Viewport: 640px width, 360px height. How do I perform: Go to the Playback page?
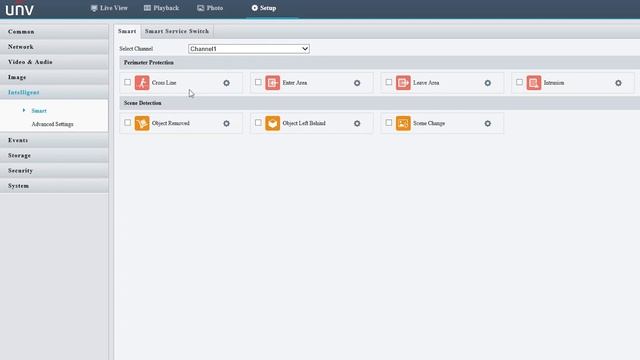(162, 8)
